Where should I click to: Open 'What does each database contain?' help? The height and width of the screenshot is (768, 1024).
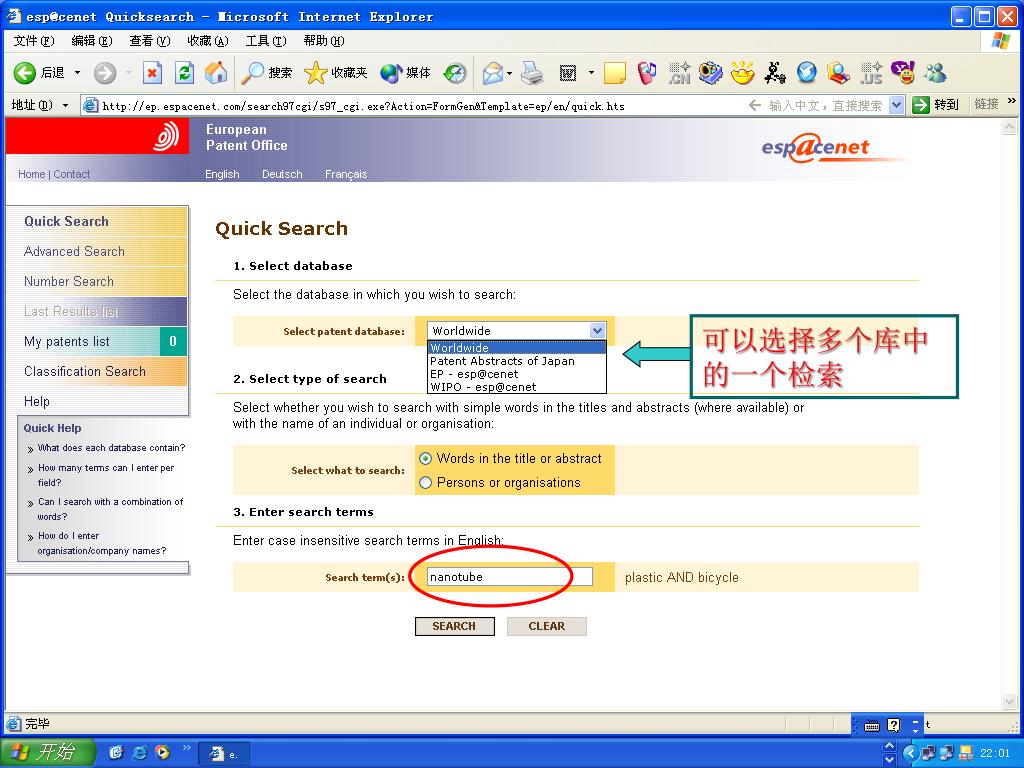(x=111, y=448)
